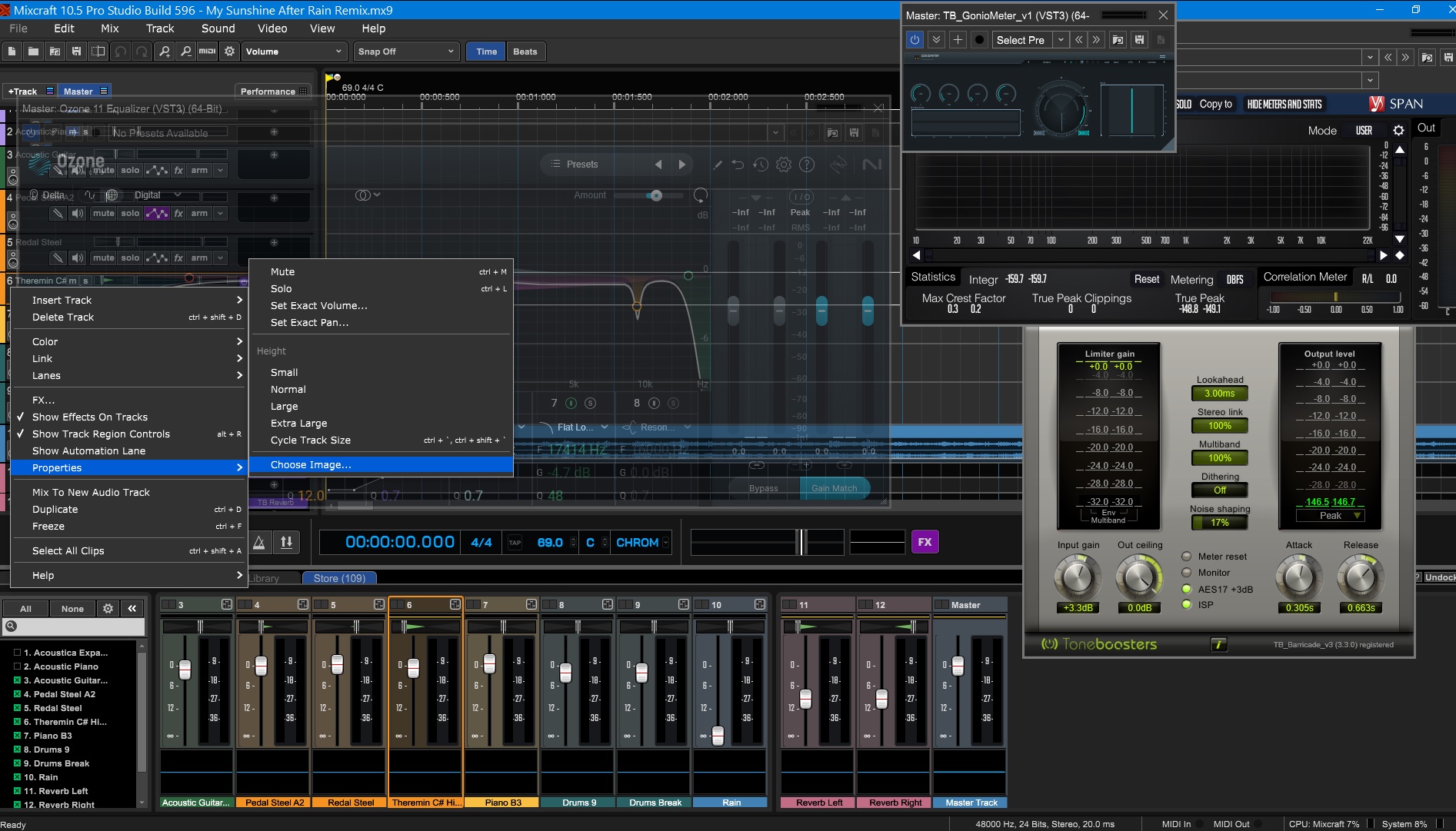1456x831 pixels.
Task: Click the New Project icon in toolbar
Action: point(12,52)
